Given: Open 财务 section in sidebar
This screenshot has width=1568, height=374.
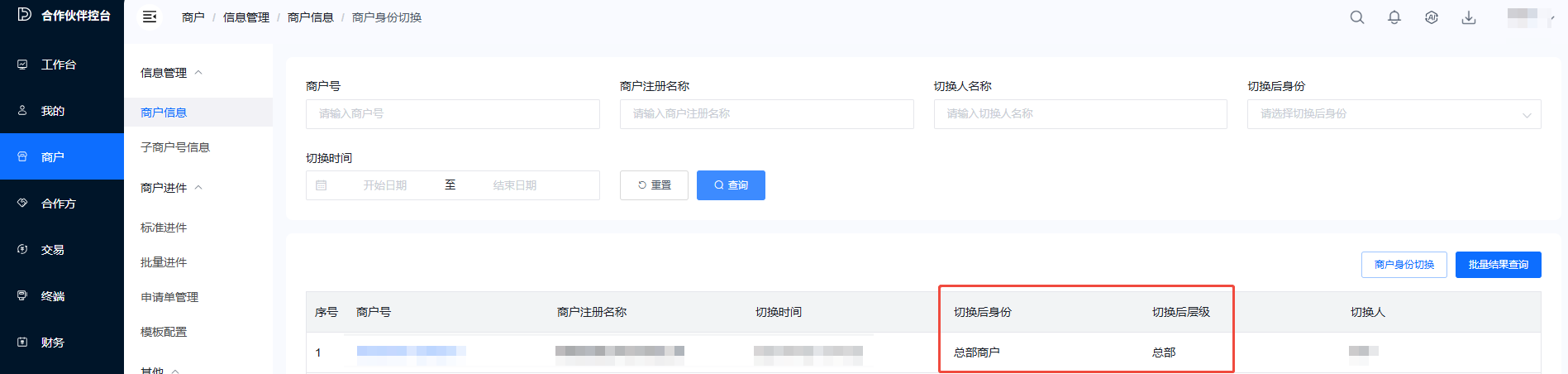Looking at the screenshot, I should point(52,343).
